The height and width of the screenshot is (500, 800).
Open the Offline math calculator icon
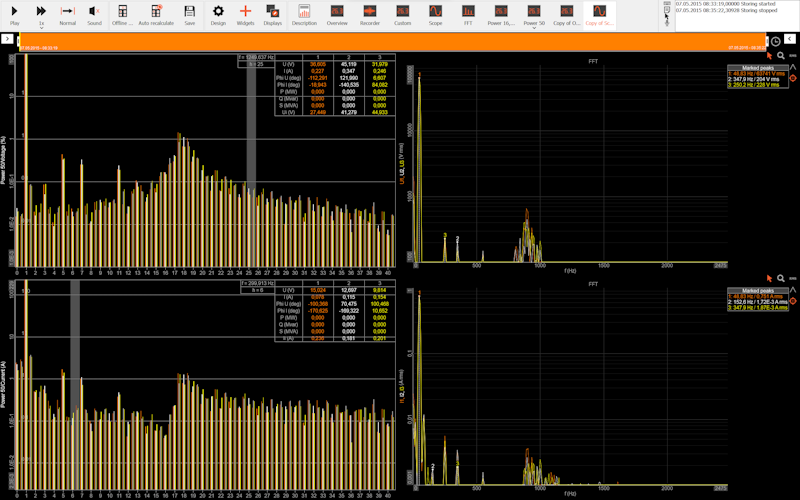tap(122, 15)
